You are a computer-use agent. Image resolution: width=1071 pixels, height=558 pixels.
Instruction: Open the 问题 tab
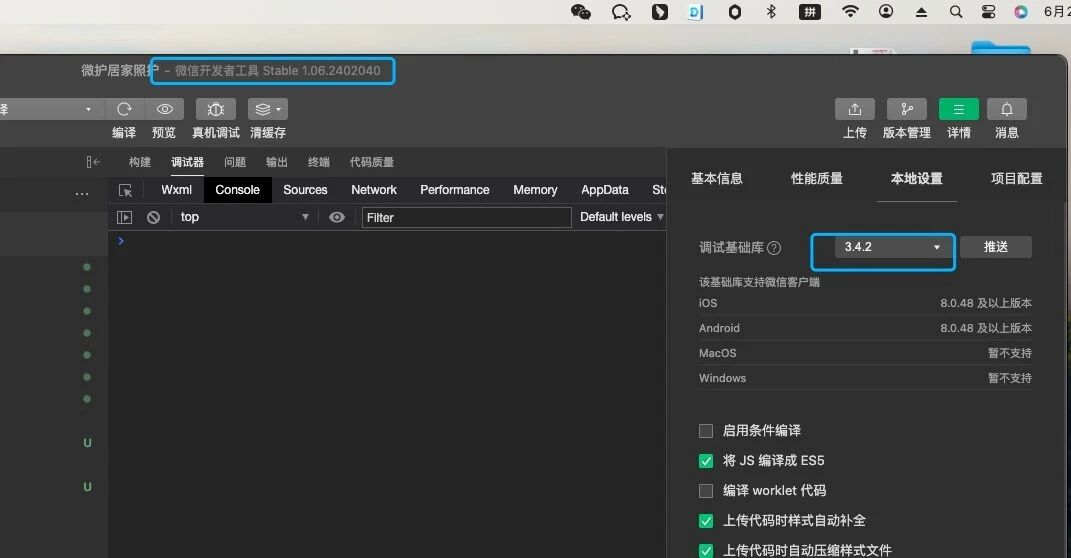pos(235,162)
